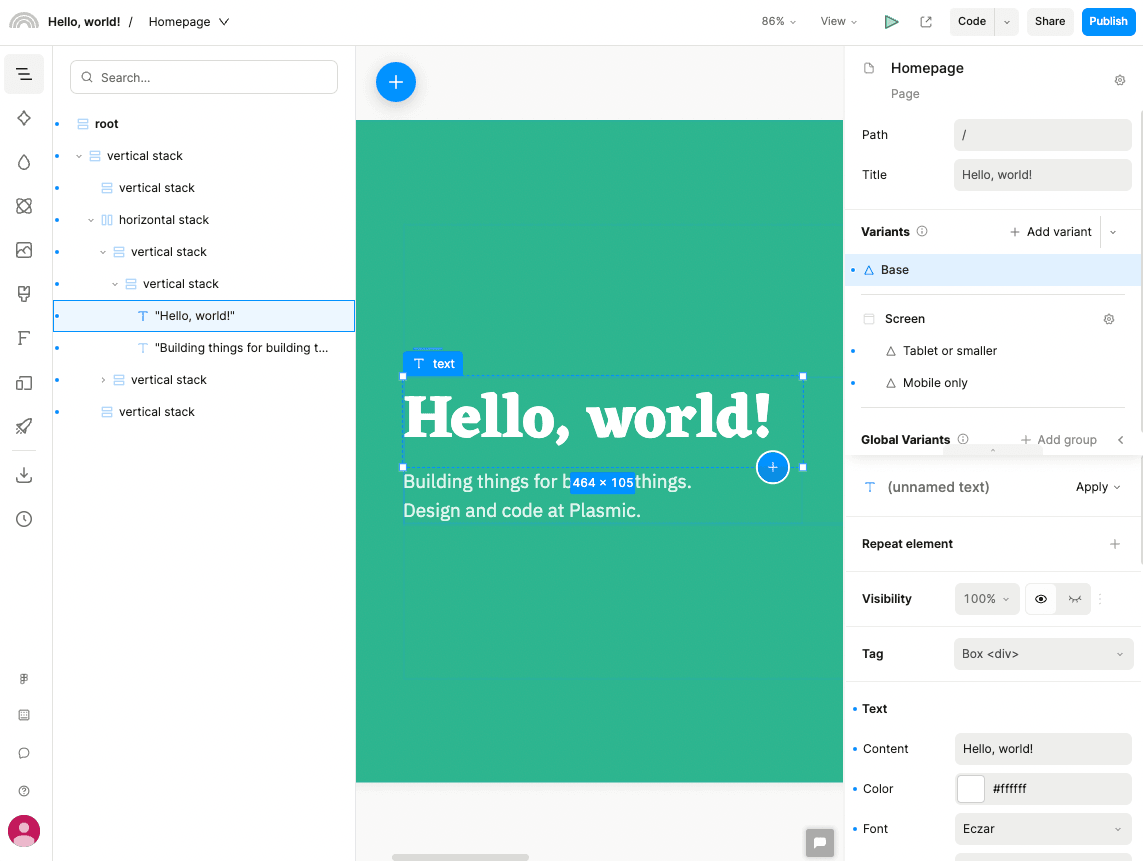1143x861 pixels.
Task: Open the comments chat bubble icon
Action: pos(24,753)
